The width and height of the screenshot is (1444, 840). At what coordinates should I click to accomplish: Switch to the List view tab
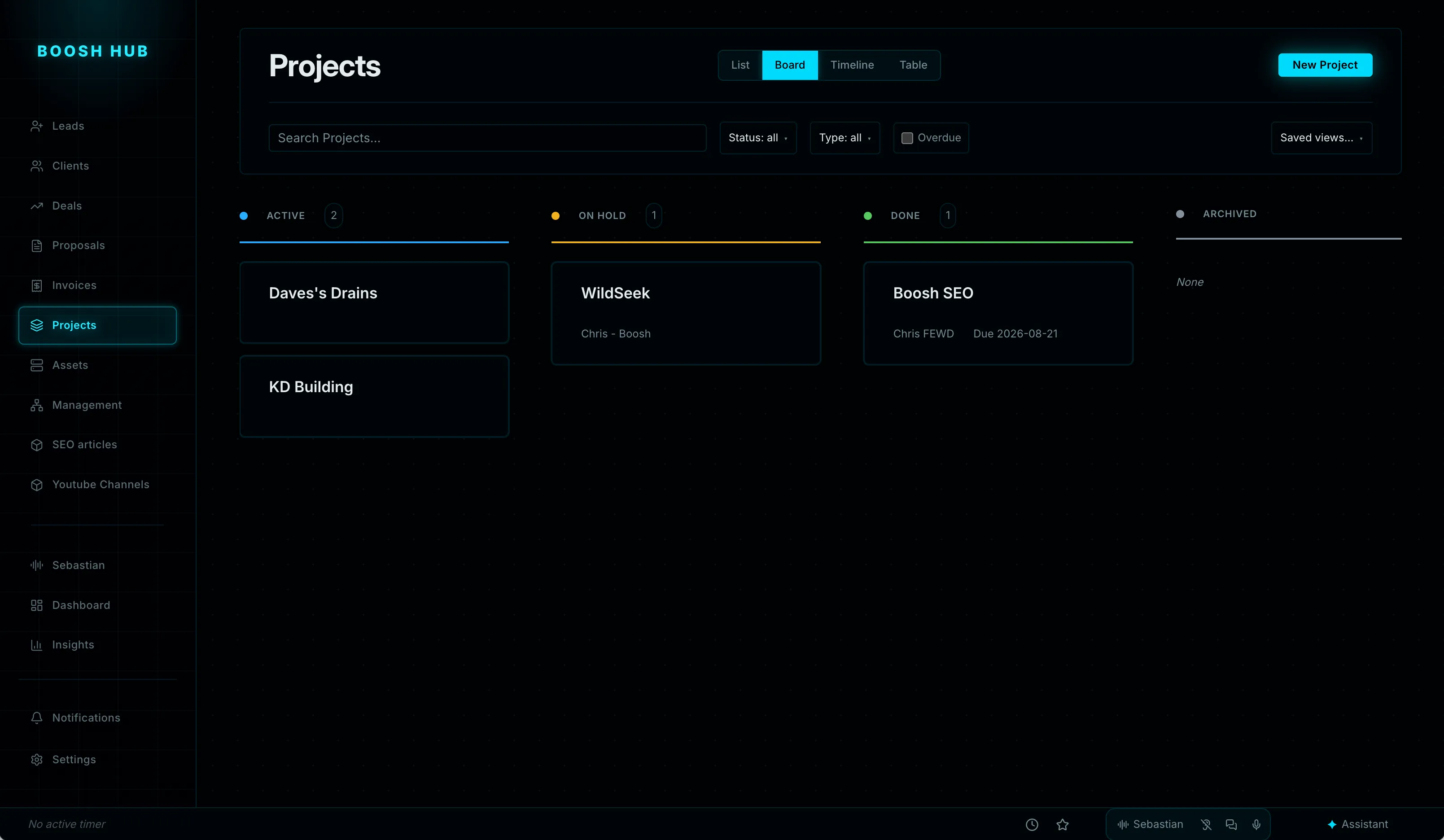[740, 66]
